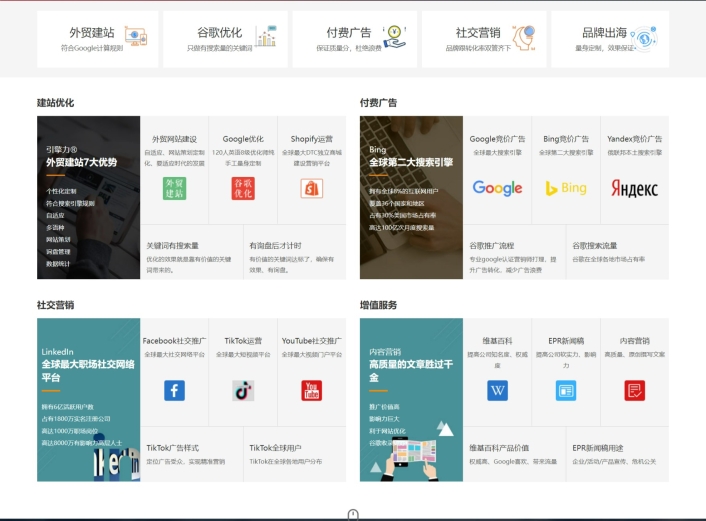
Task: Click the mouse scroll icon at page bottom
Action: point(353,515)
